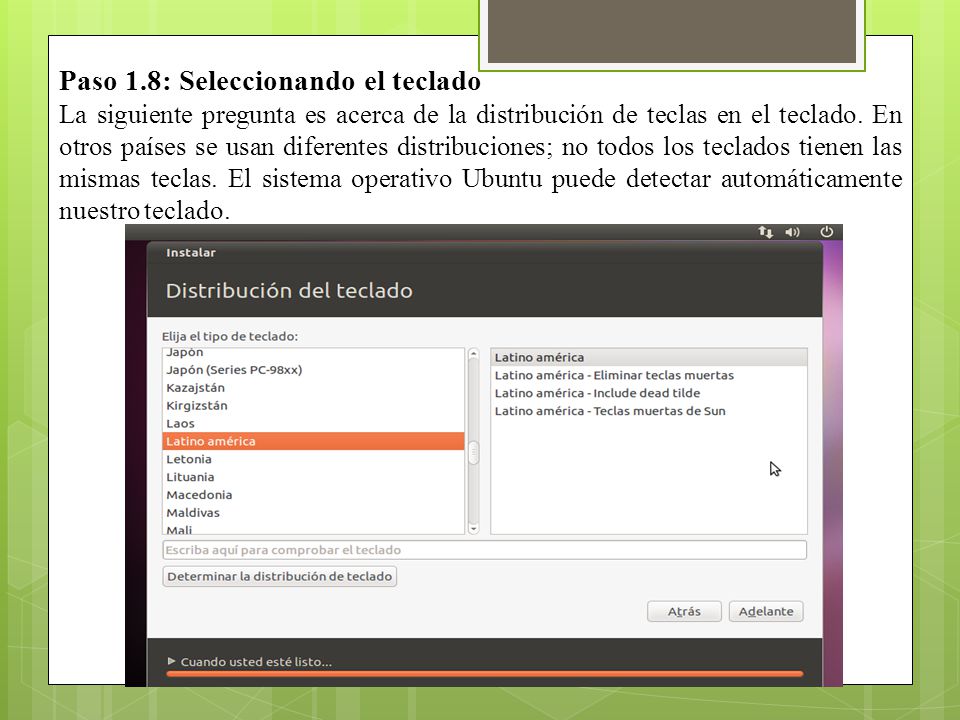Screen dimensions: 960x720
Task: Focus the 'Escriba aquí para comprobar el teclado' field
Action: click(484, 550)
